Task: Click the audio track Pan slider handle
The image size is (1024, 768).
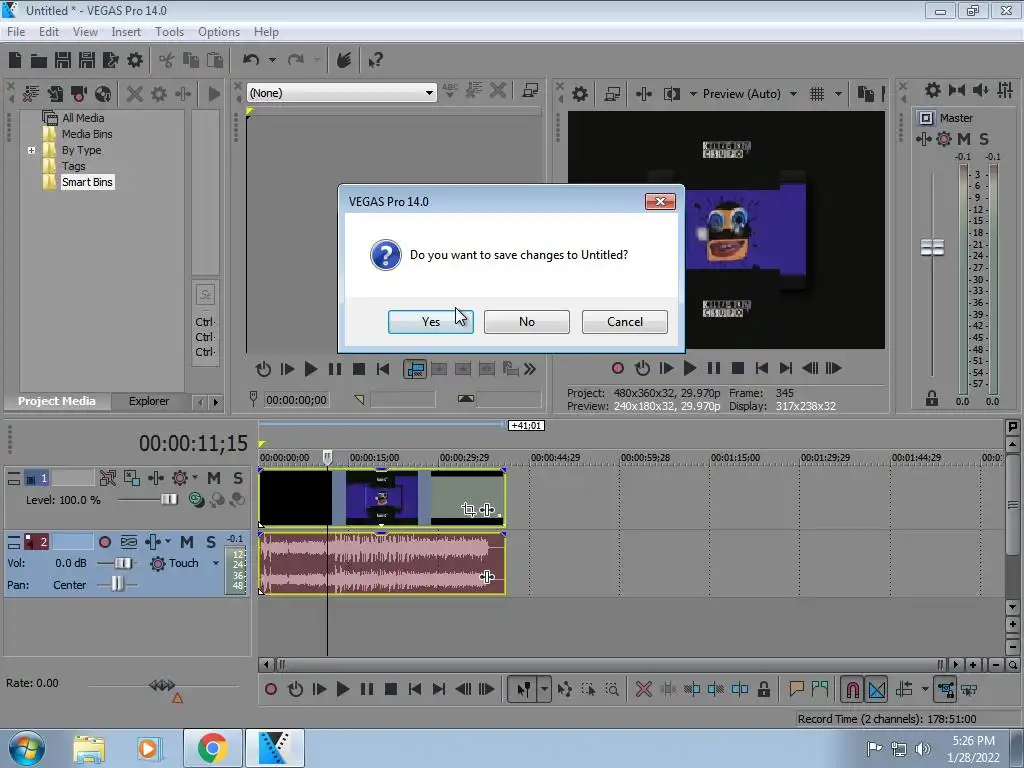Action: point(117,583)
